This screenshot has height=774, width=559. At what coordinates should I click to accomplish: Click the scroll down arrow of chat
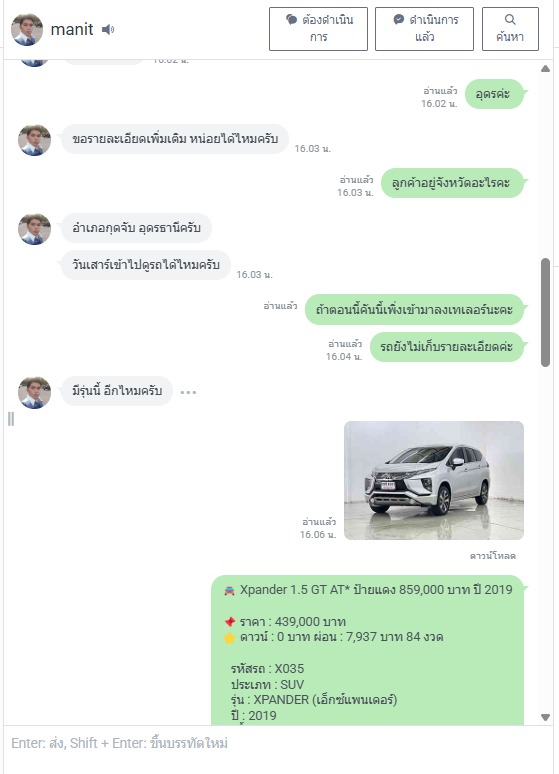point(545,717)
